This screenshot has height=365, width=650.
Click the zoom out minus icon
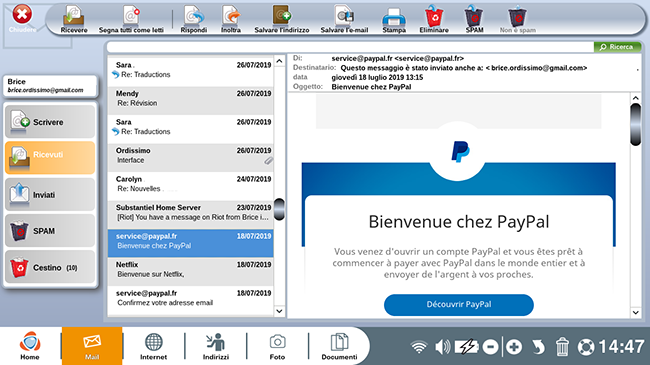click(490, 347)
